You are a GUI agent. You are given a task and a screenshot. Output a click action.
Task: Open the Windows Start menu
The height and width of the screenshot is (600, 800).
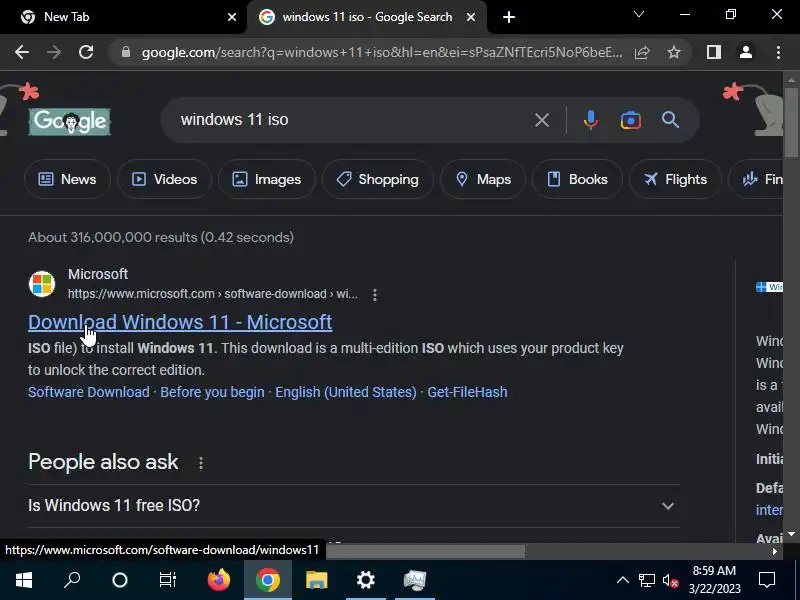tap(24, 580)
